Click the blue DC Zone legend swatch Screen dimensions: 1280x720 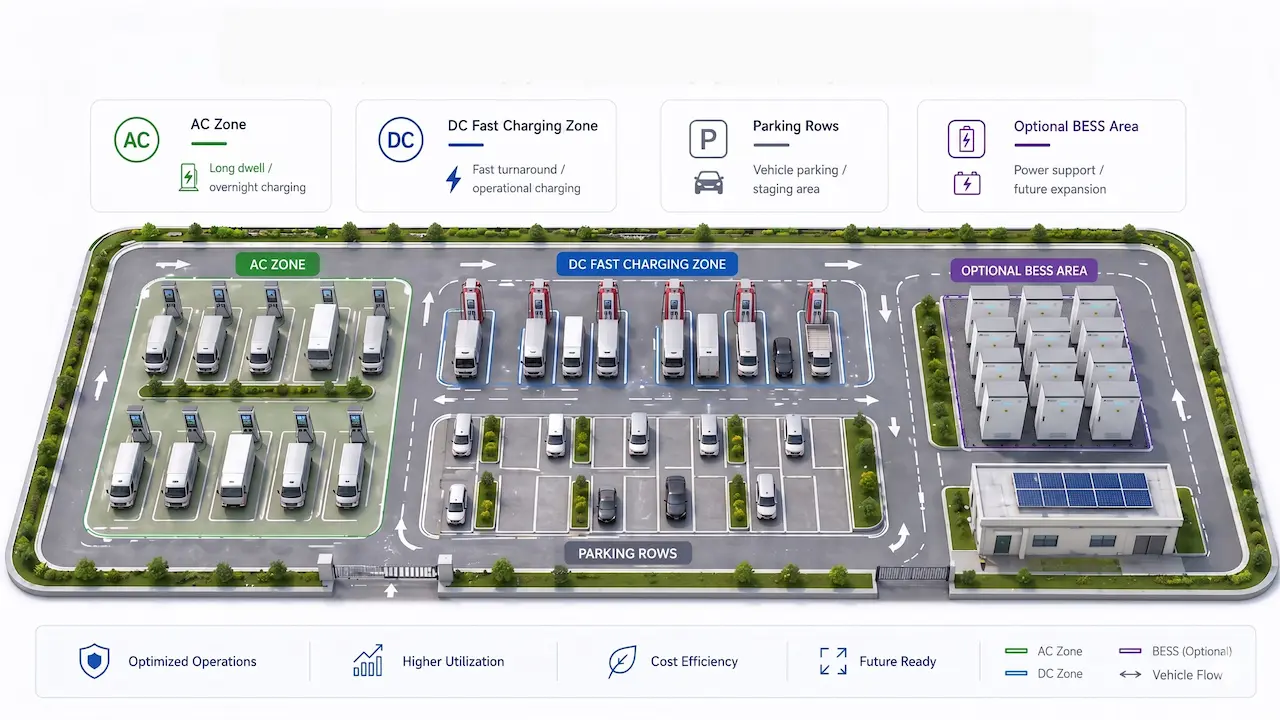1016,674
